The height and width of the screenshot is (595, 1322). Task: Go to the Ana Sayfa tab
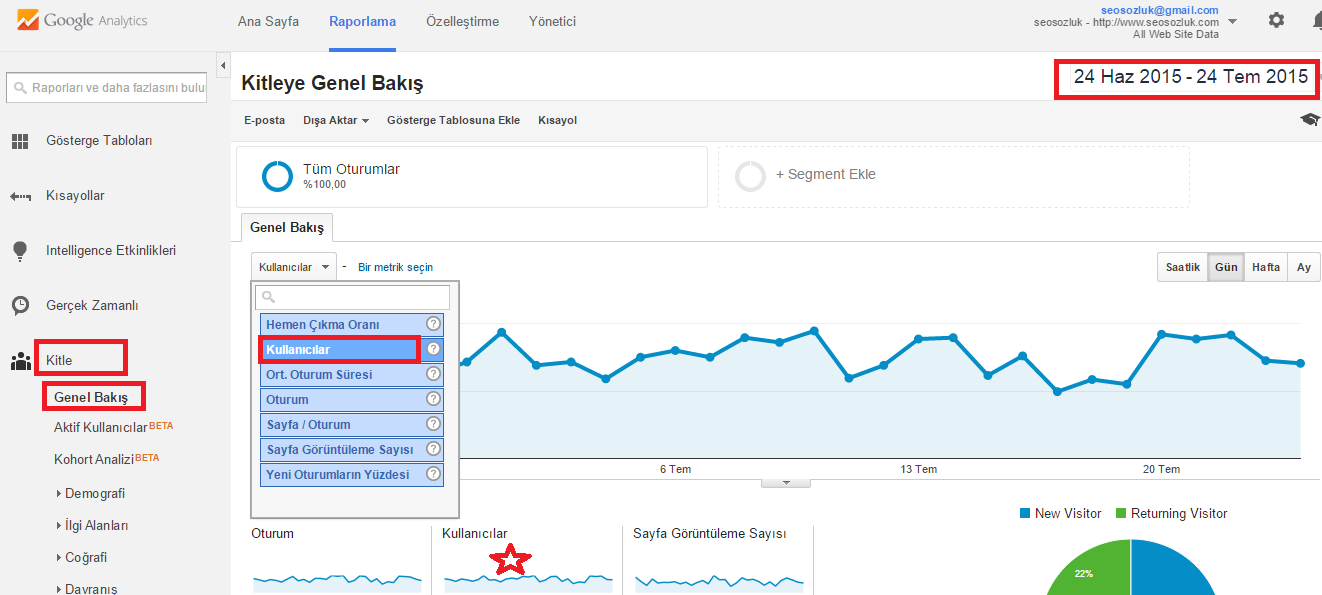coord(268,21)
